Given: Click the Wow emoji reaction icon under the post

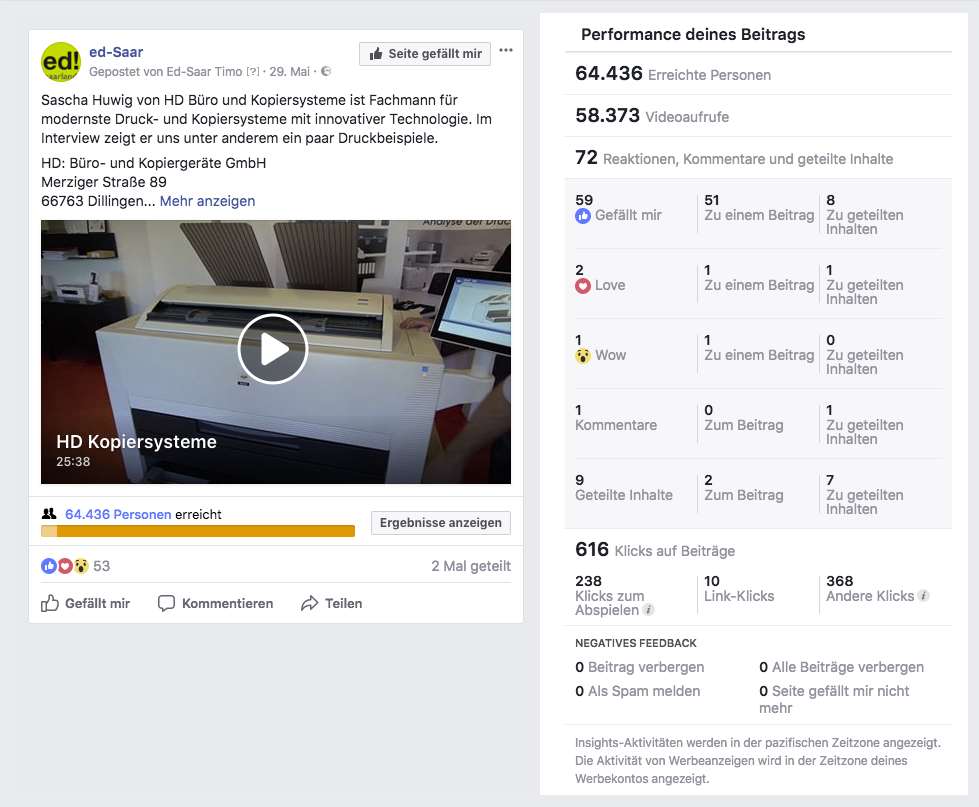Looking at the screenshot, I should coord(81,566).
